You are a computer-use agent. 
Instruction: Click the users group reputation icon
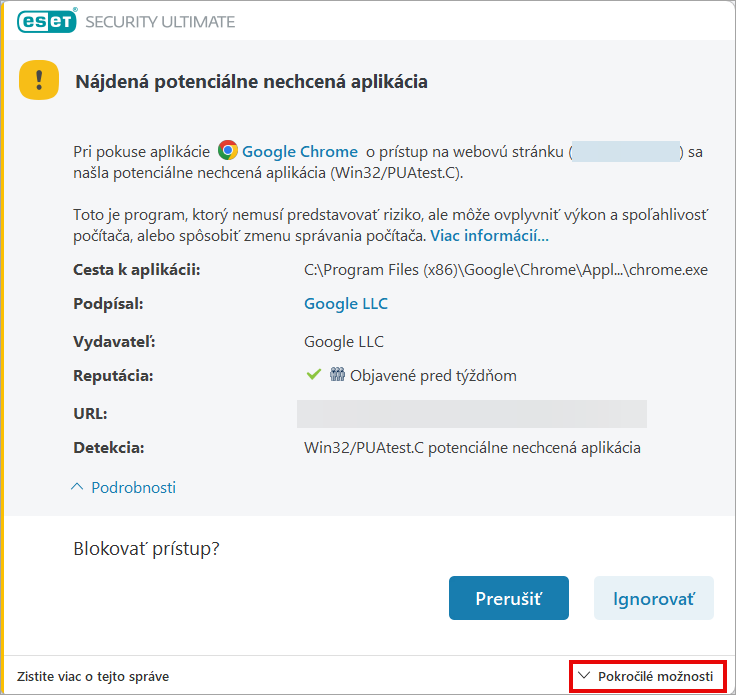[x=336, y=375]
